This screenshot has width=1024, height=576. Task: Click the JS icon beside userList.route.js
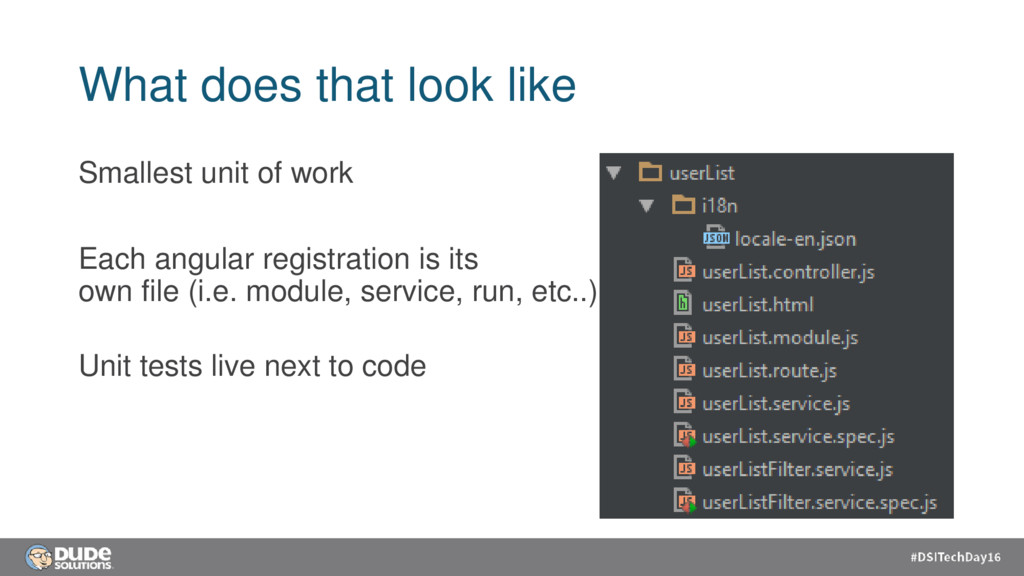click(684, 369)
